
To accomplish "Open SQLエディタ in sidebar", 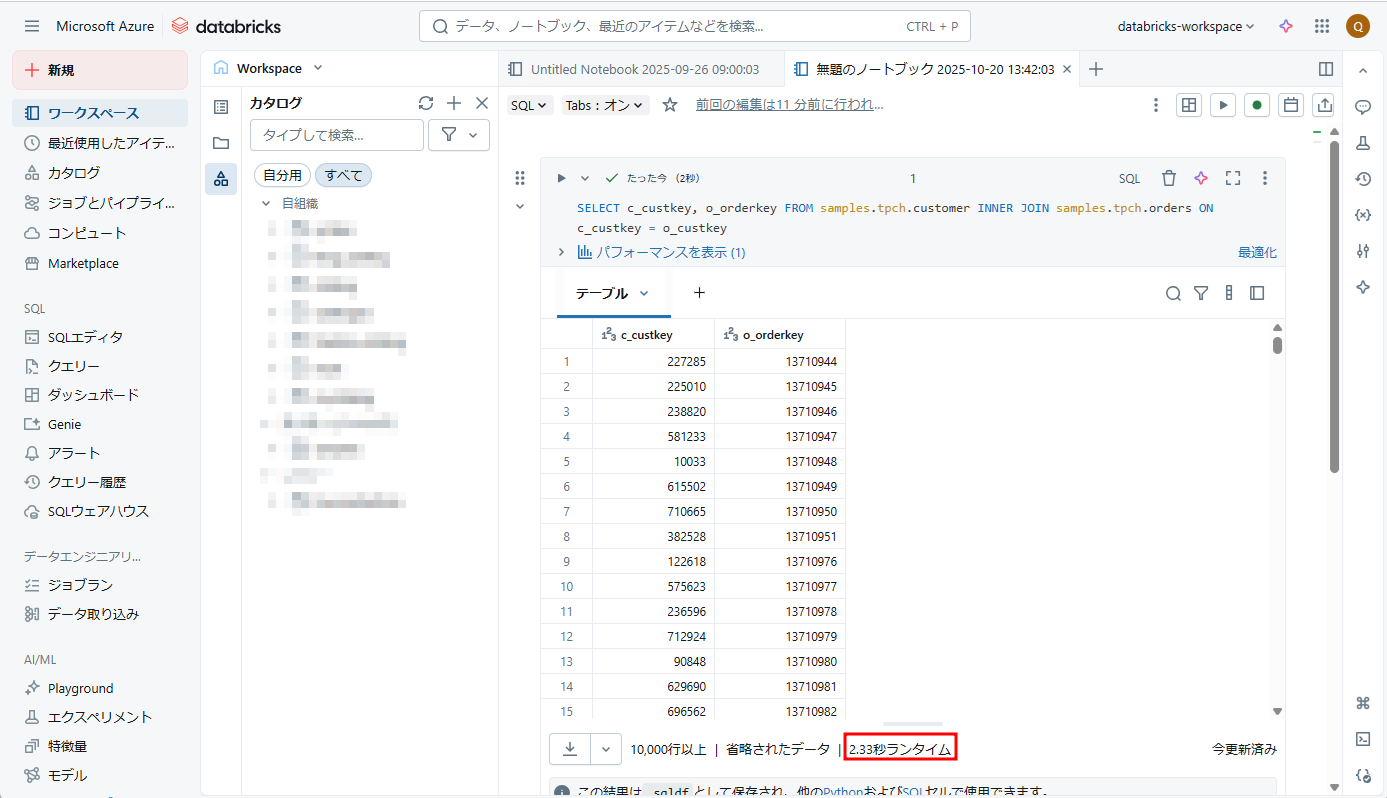I will coord(85,337).
